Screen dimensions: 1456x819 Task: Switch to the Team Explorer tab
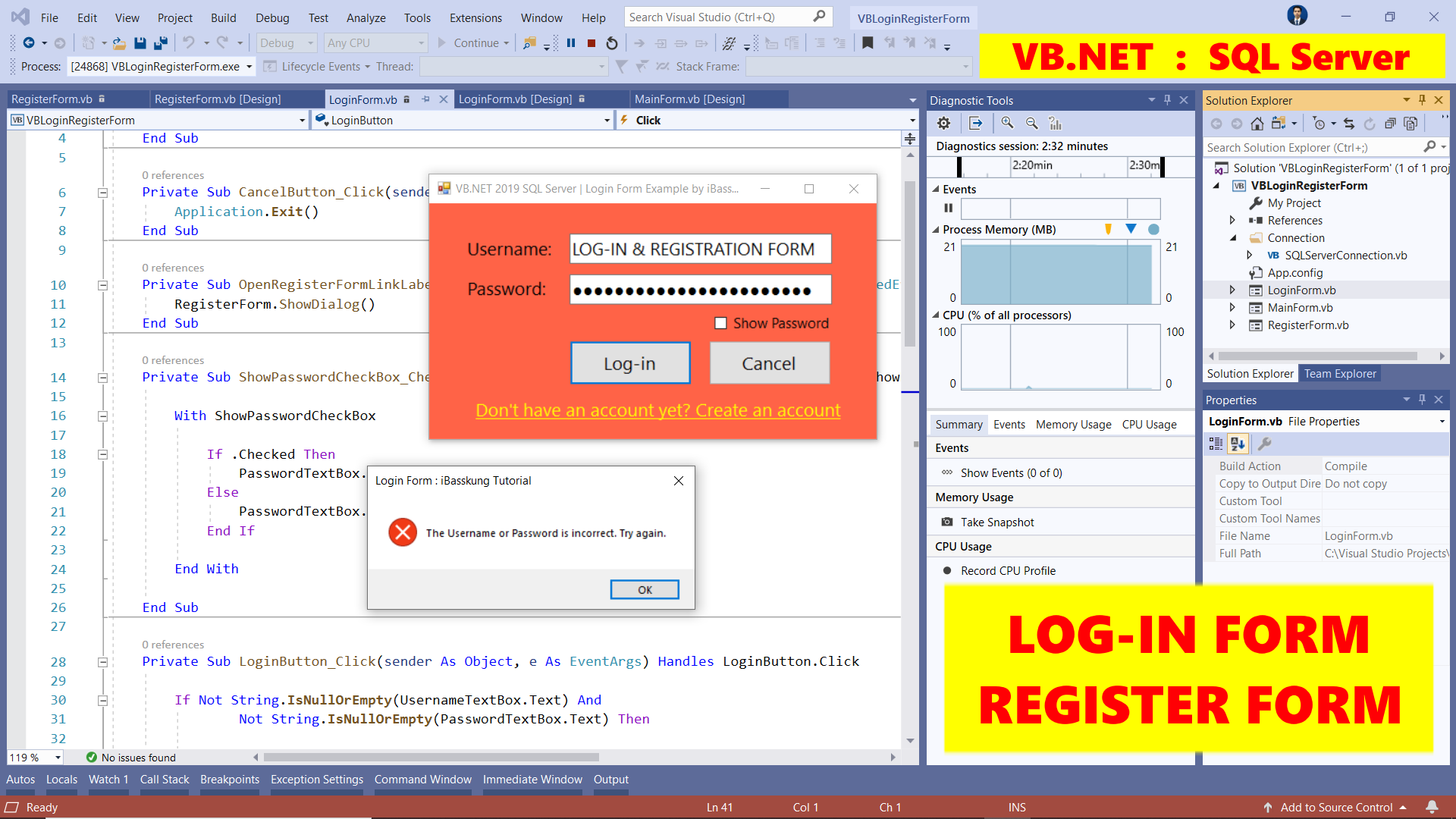(1340, 374)
